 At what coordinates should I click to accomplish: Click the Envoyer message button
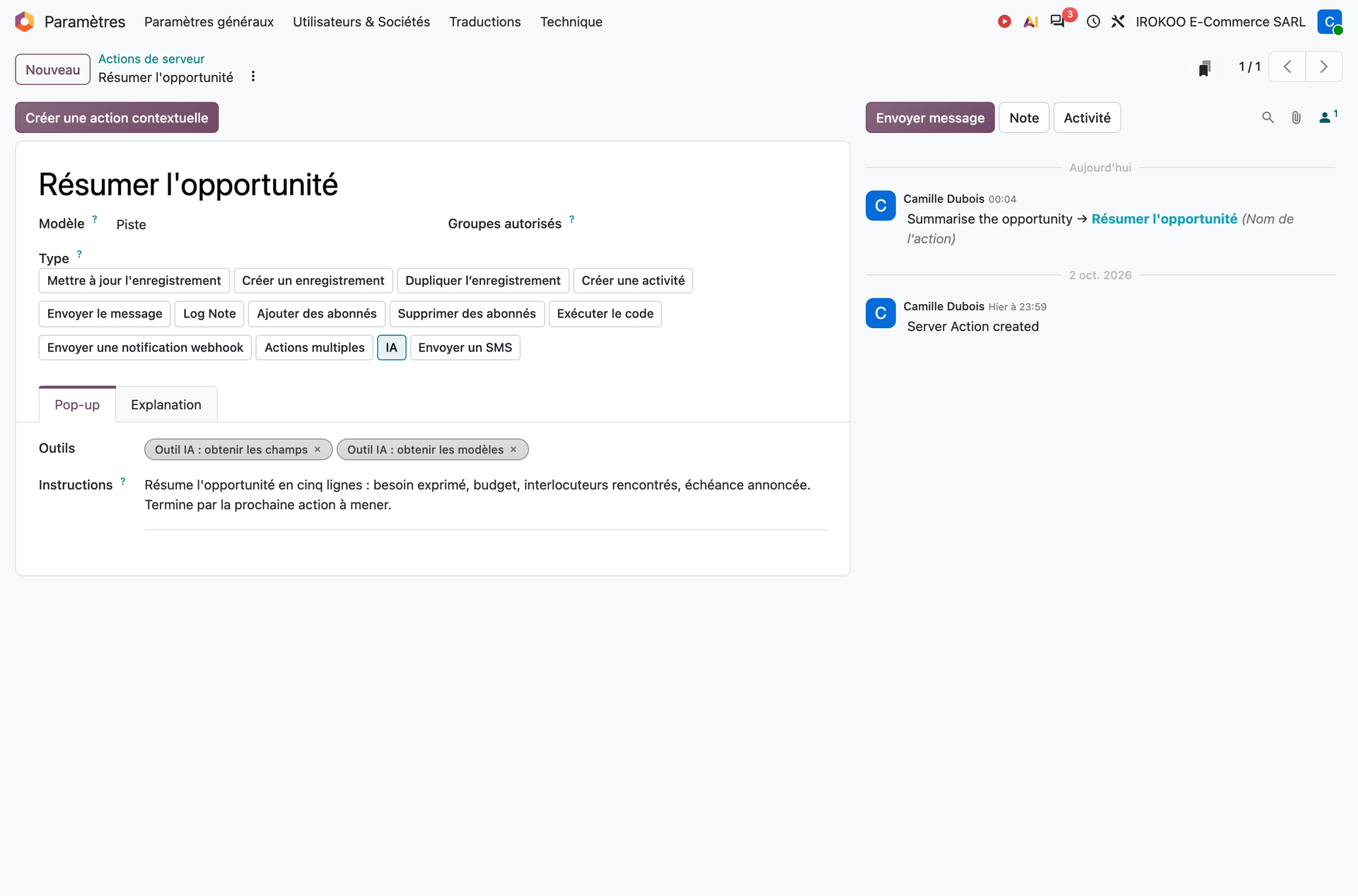[x=930, y=117]
